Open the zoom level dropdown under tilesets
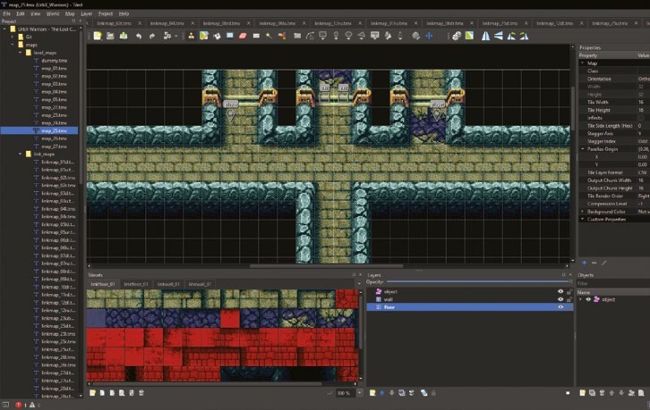The height and width of the screenshot is (410, 650). pos(343,393)
